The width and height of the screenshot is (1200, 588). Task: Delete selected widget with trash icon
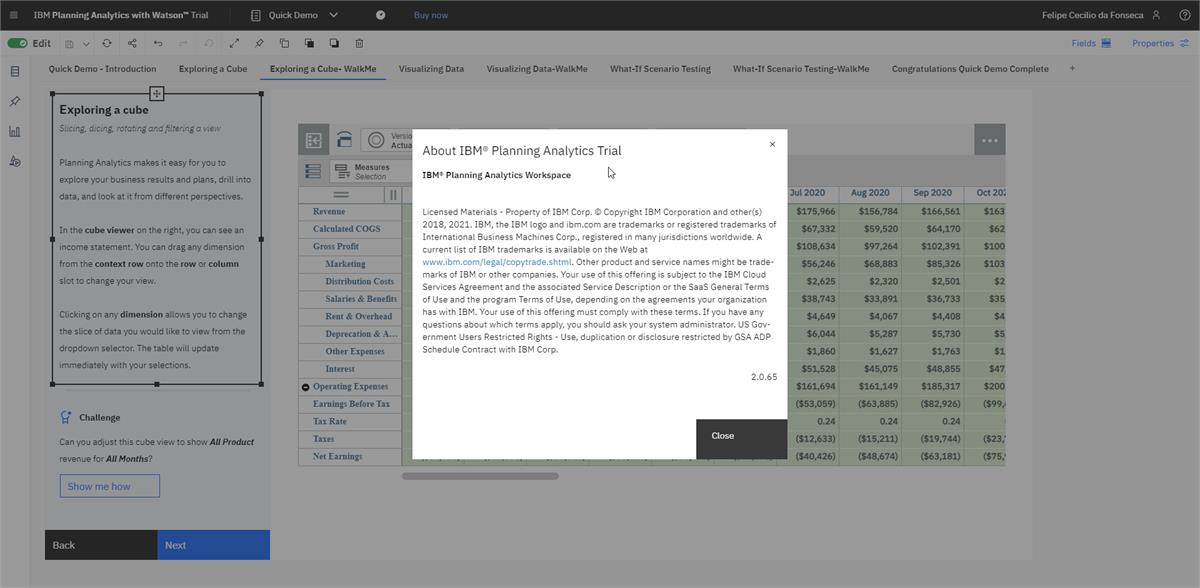pyautogui.click(x=359, y=43)
